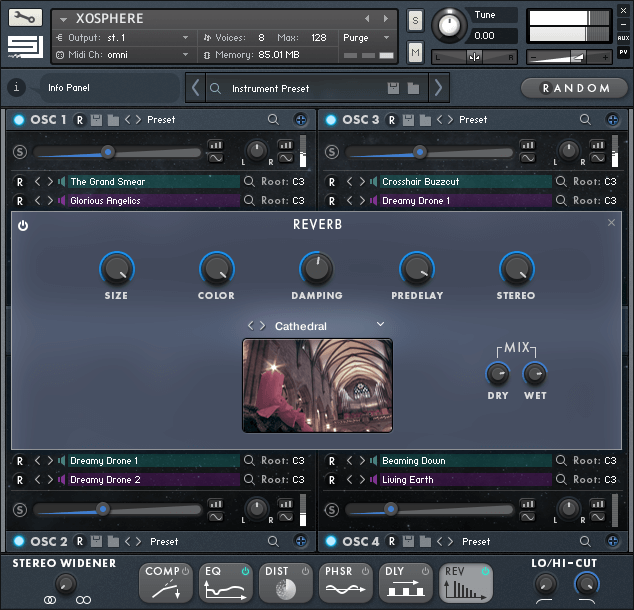
Task: Toggle OSC 3 on/off blue light
Action: point(331,120)
